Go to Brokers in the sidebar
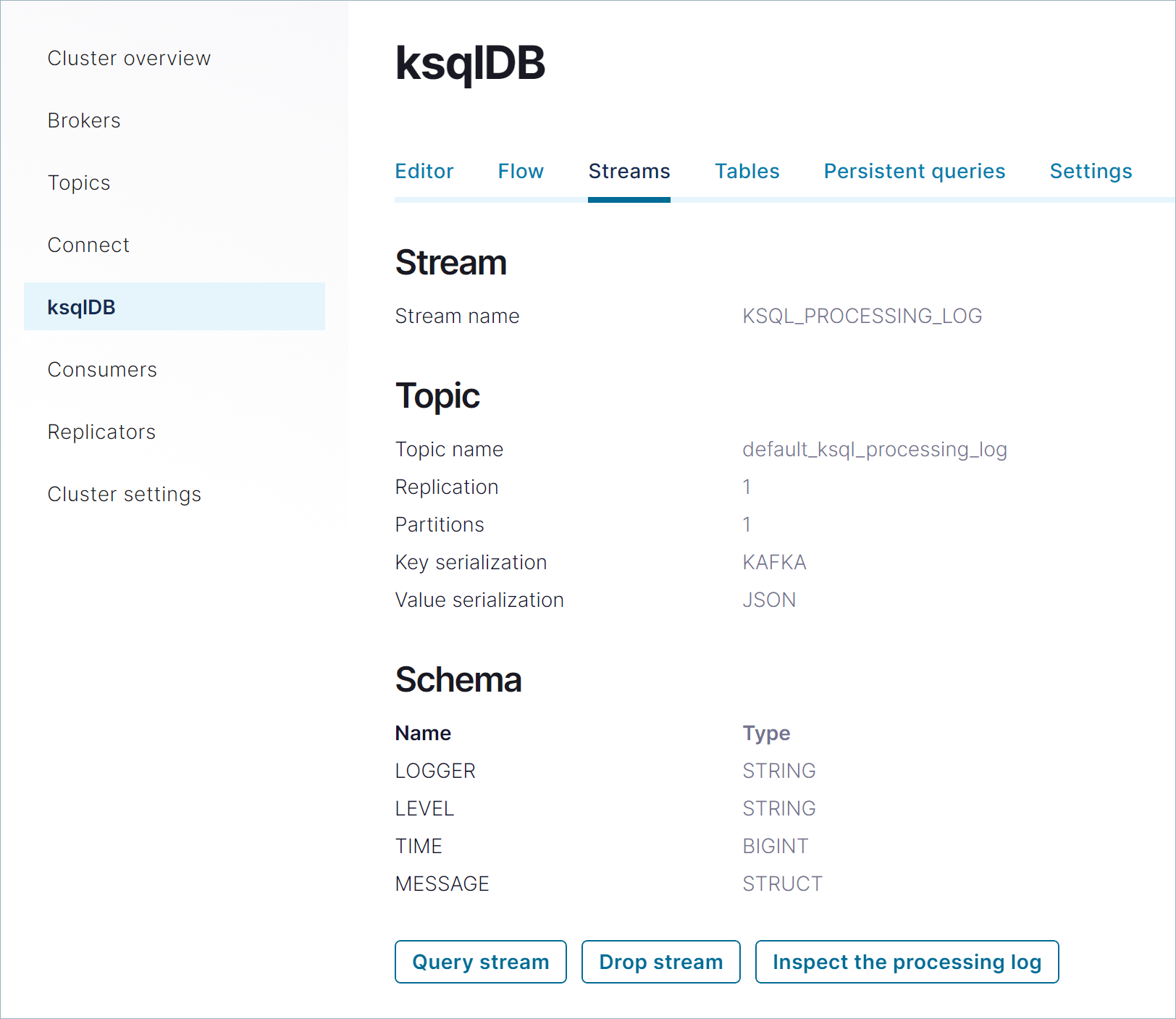 coord(84,120)
